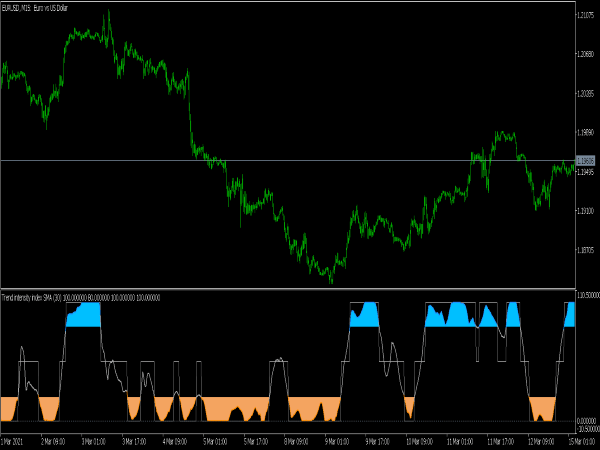Click the 5 Mar 01:00 time label
Screen dimensions: 600x450
pyautogui.click(x=215, y=442)
